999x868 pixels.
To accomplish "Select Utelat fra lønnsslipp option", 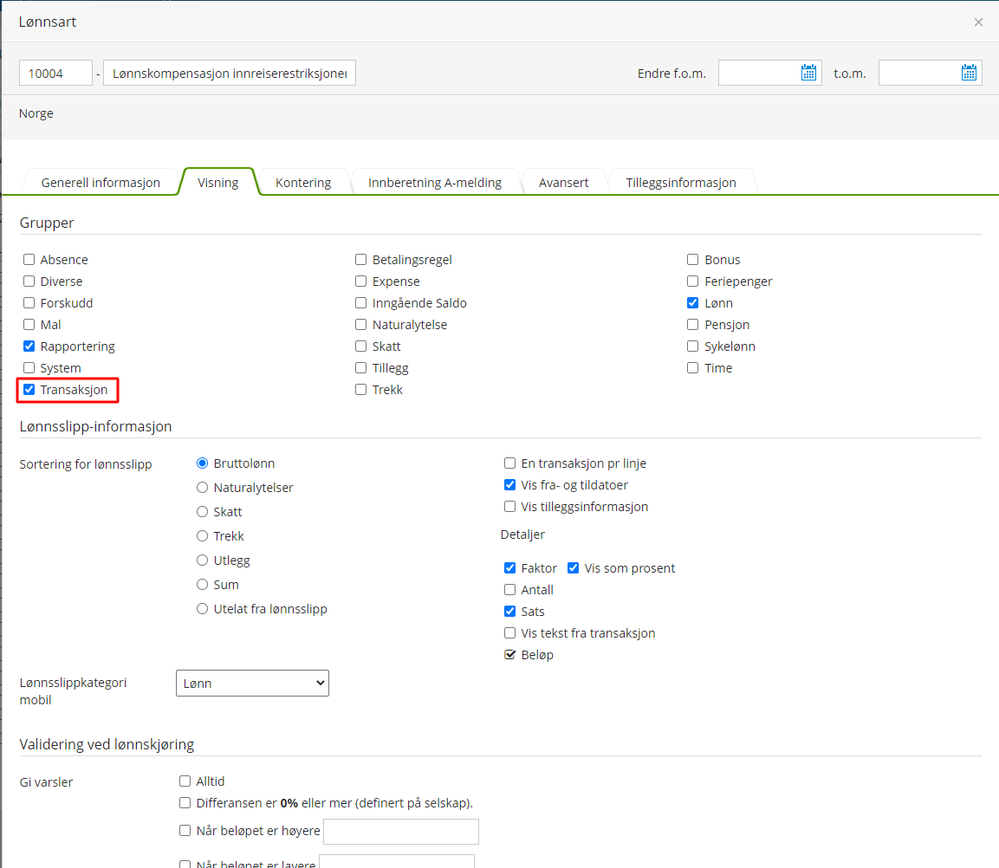I will 202,609.
